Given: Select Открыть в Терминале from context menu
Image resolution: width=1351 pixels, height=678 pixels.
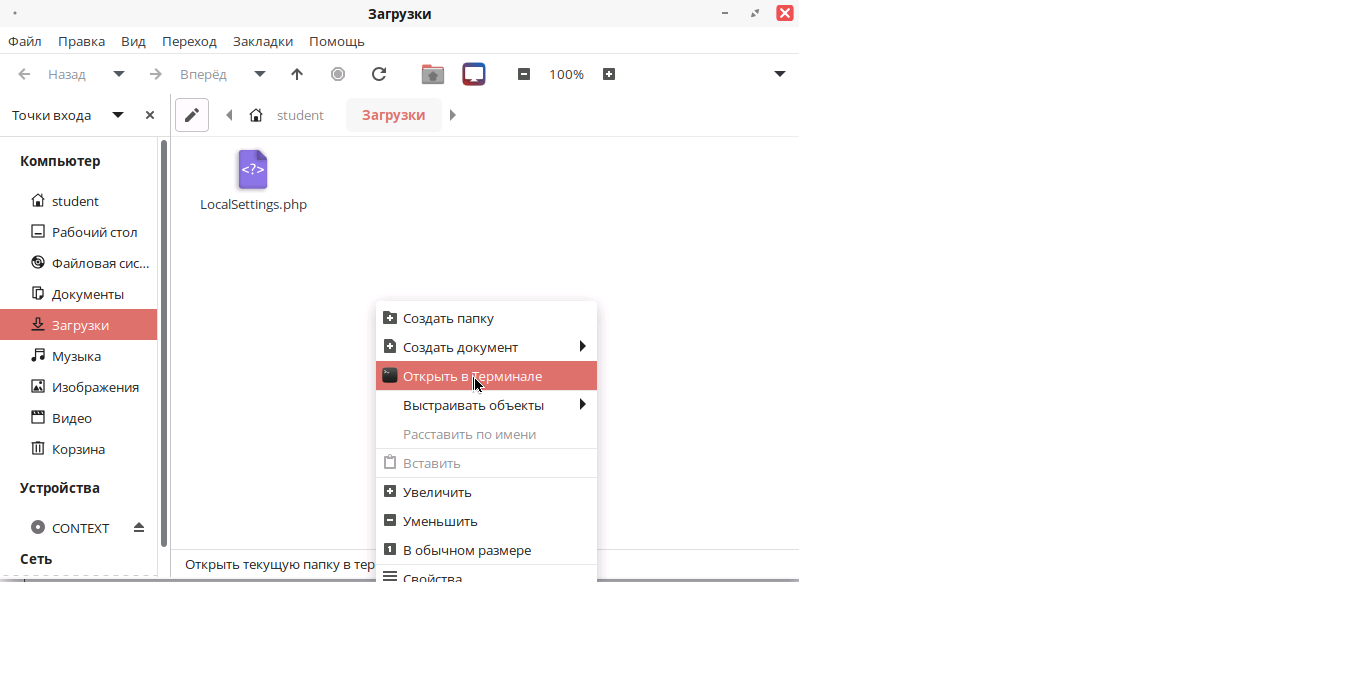Looking at the screenshot, I should click(x=472, y=376).
